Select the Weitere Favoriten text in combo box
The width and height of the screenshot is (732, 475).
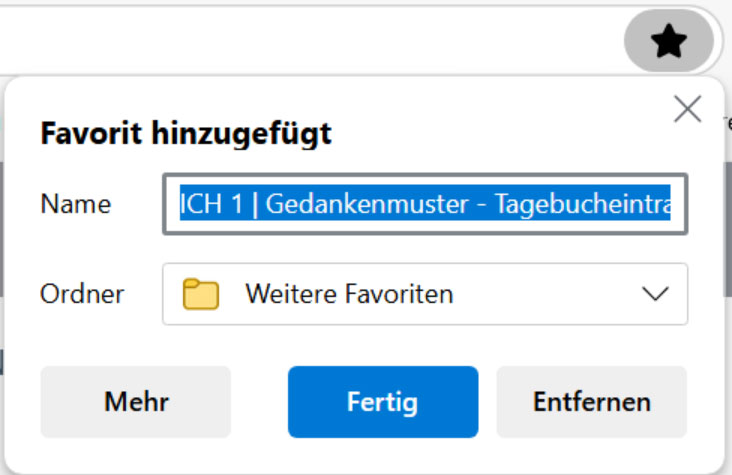click(349, 294)
